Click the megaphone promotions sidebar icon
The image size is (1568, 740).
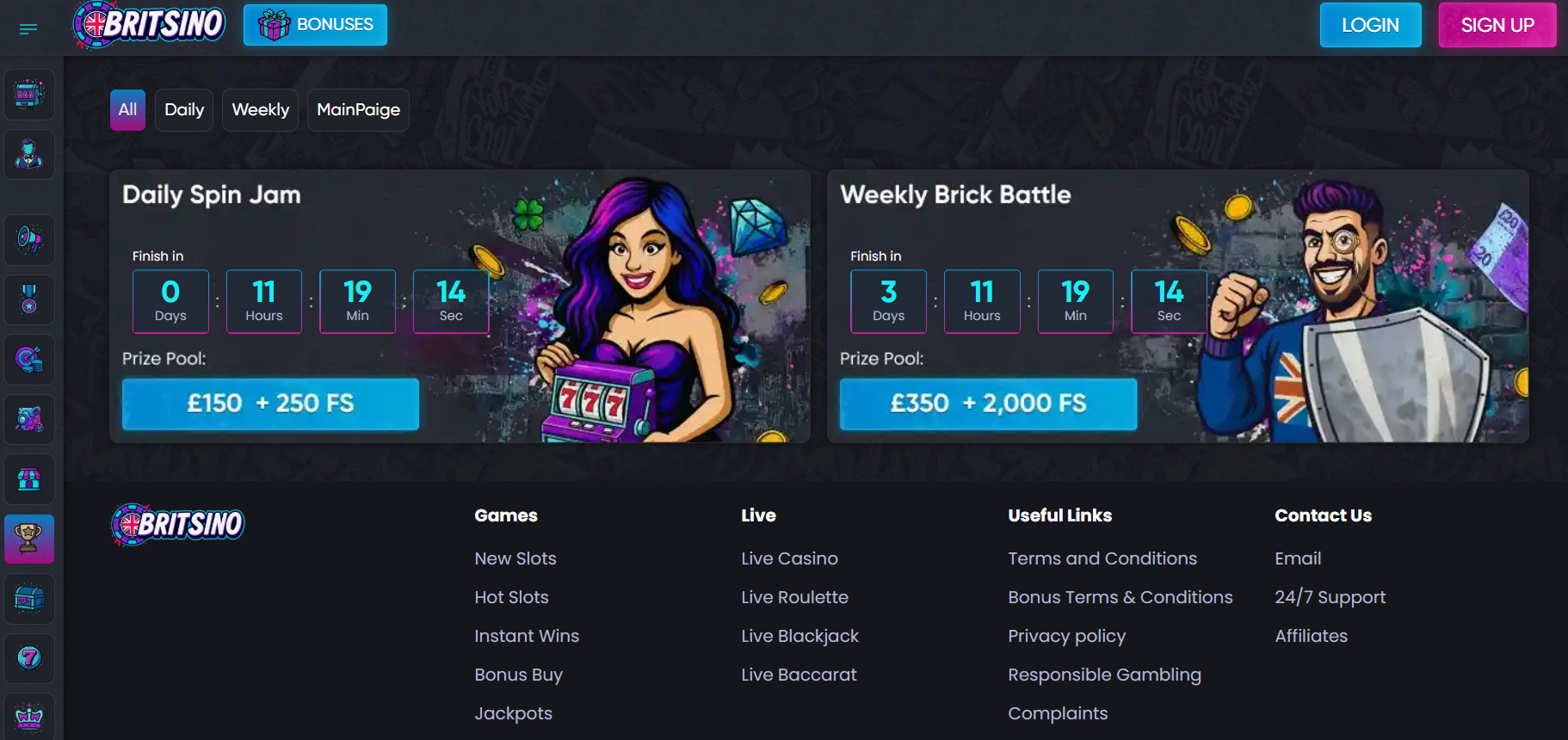tap(29, 239)
